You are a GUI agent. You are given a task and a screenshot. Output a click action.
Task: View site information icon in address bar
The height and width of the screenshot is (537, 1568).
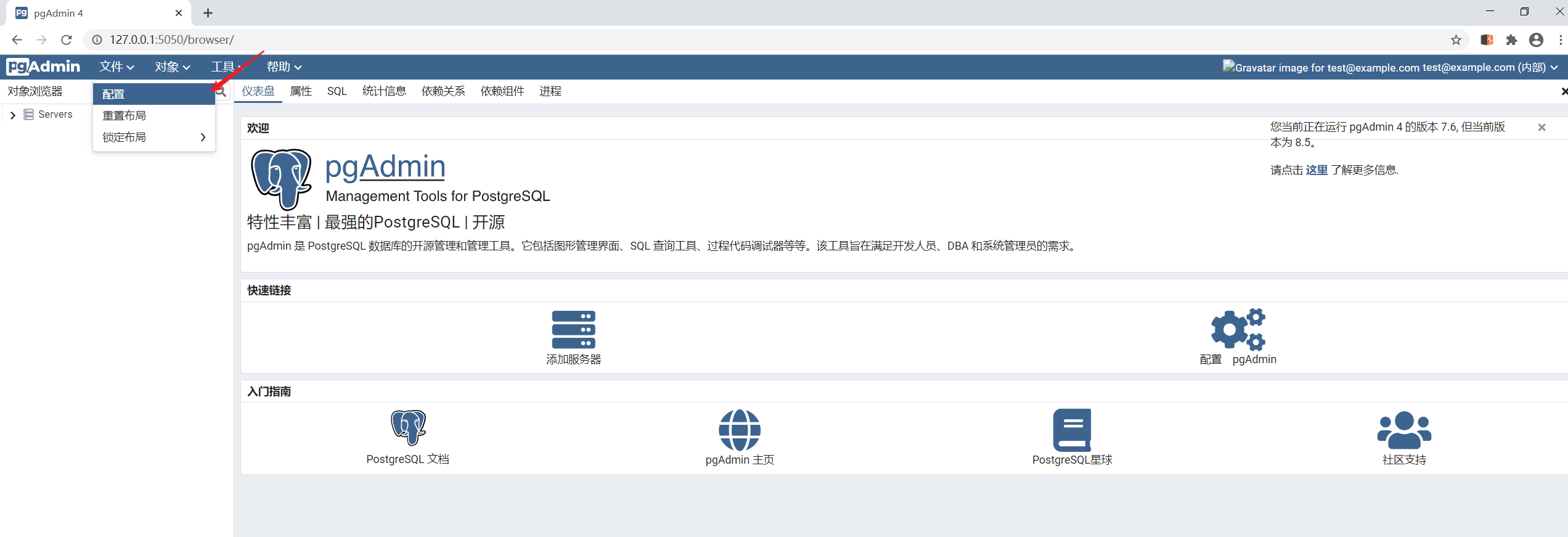[x=97, y=40]
